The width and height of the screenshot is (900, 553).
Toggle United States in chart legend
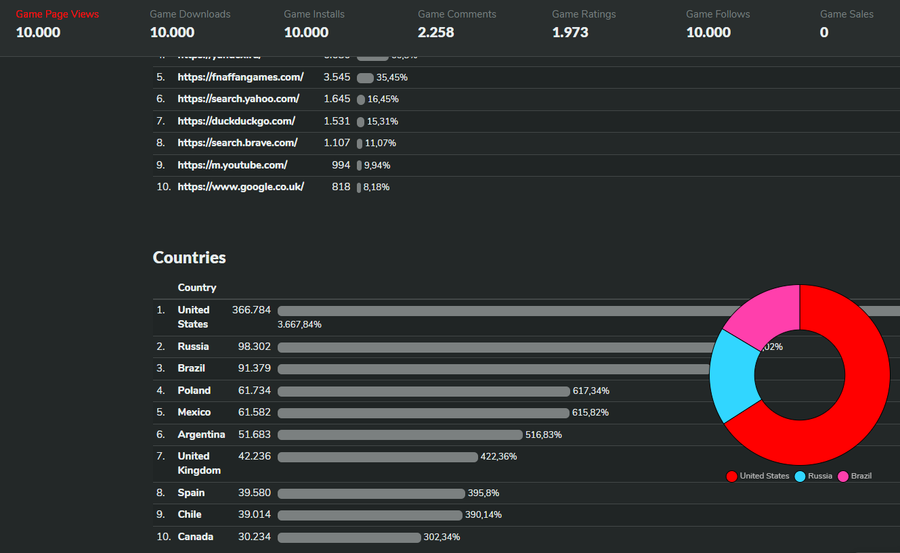[758, 476]
